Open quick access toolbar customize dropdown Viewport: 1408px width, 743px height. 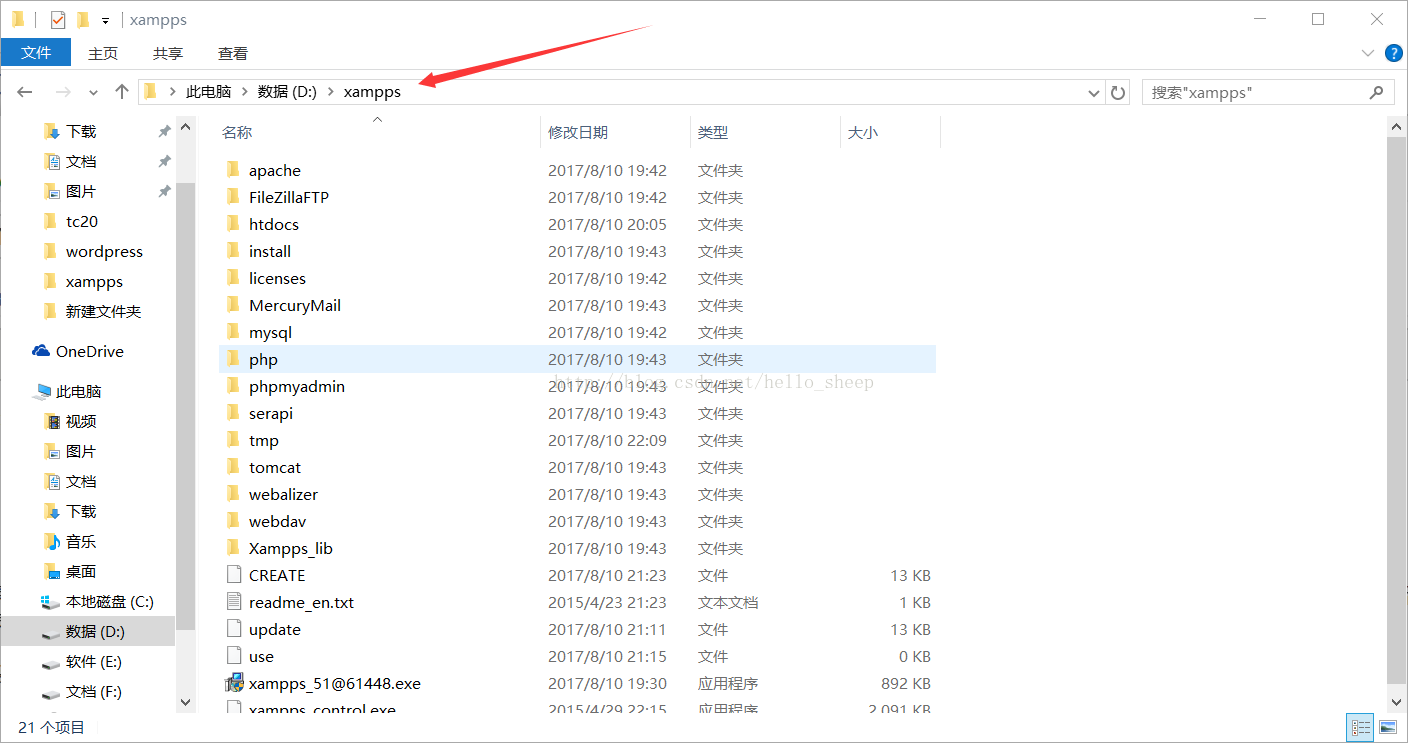click(x=105, y=20)
